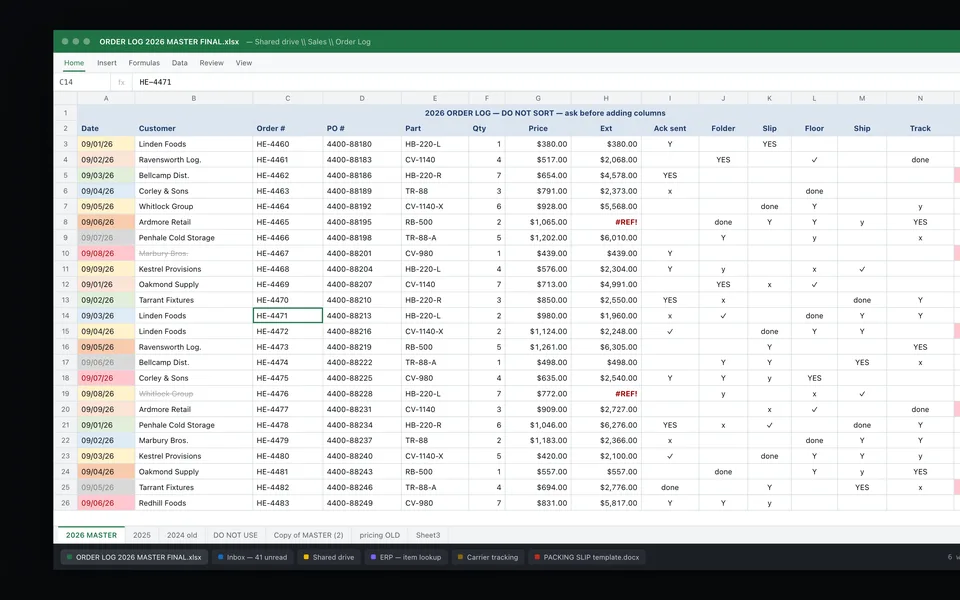960x600 pixels.
Task: Select row 26 header
Action: [x=66, y=503]
